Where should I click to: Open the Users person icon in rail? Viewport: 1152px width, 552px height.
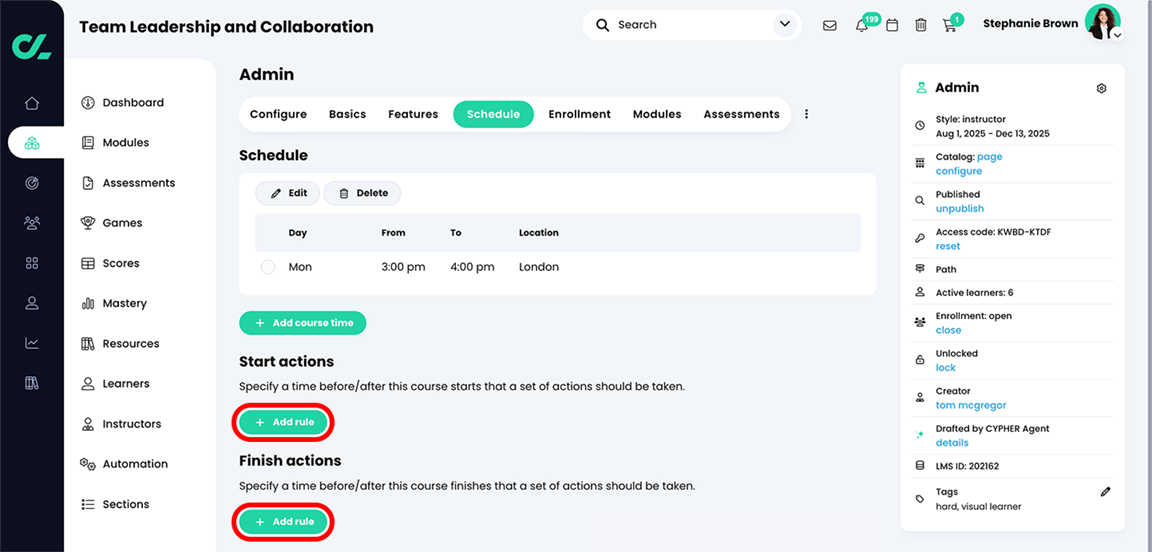click(32, 303)
